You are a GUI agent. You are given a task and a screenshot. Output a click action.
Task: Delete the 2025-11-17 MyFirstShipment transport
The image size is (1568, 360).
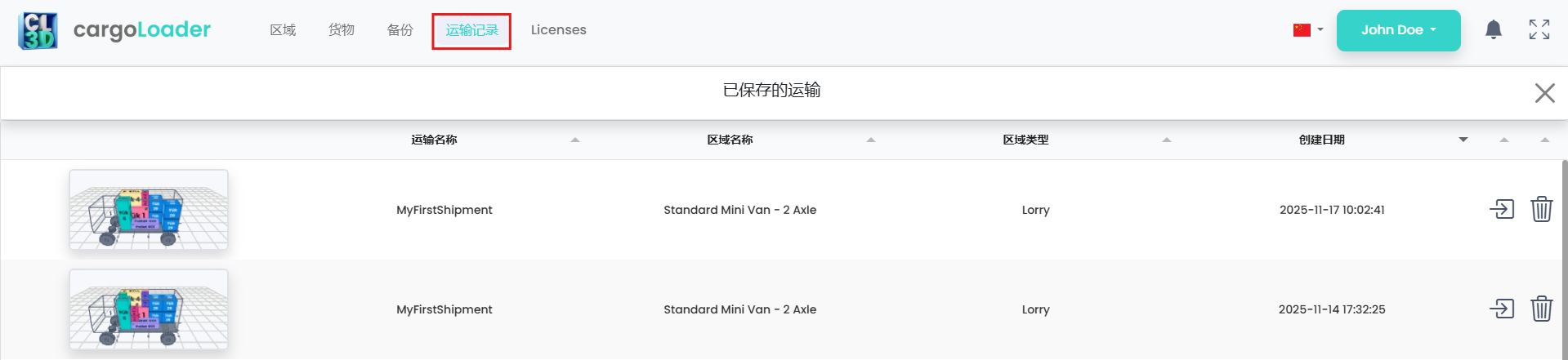(x=1541, y=210)
